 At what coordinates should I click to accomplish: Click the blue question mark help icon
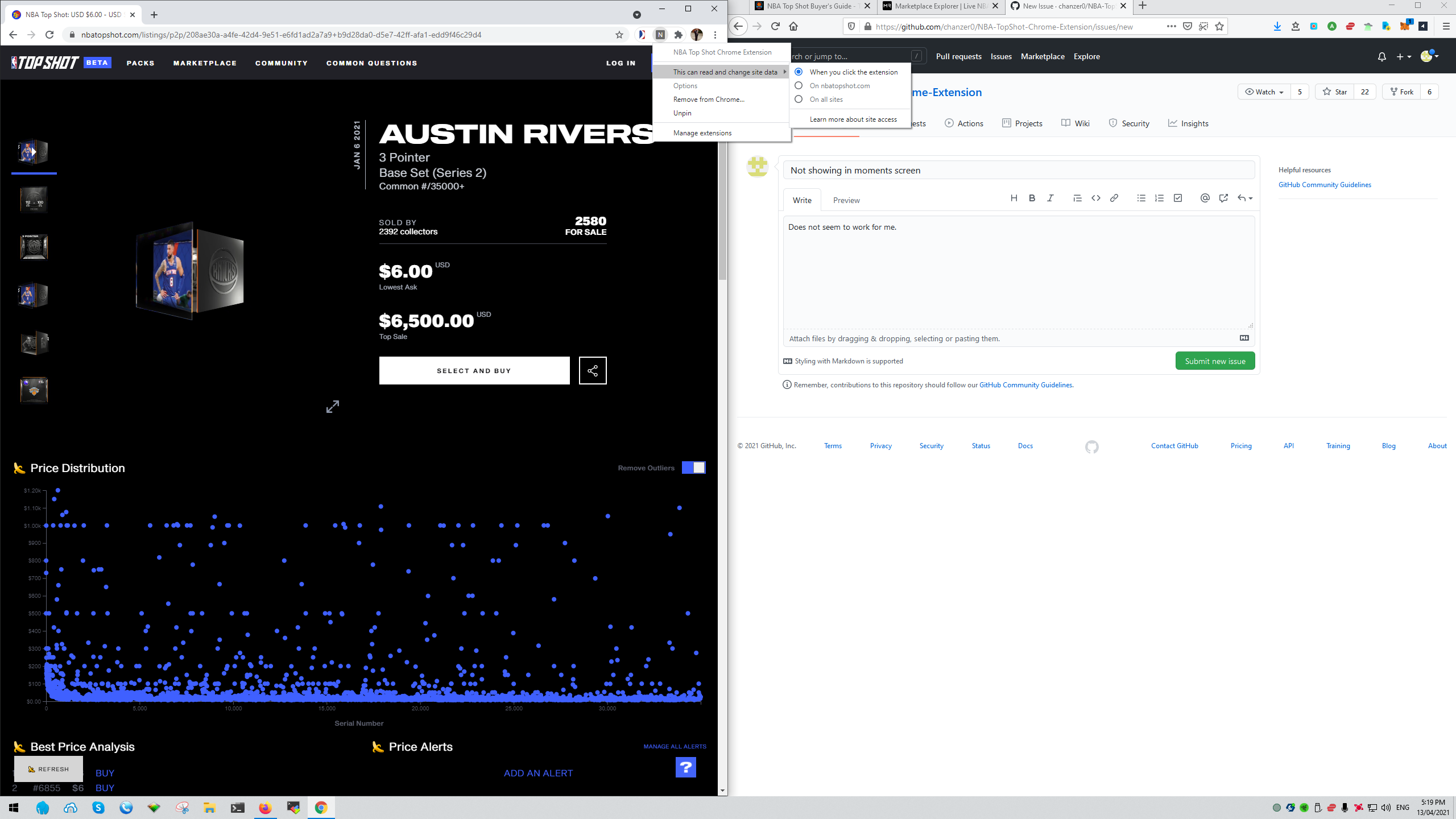[685, 767]
